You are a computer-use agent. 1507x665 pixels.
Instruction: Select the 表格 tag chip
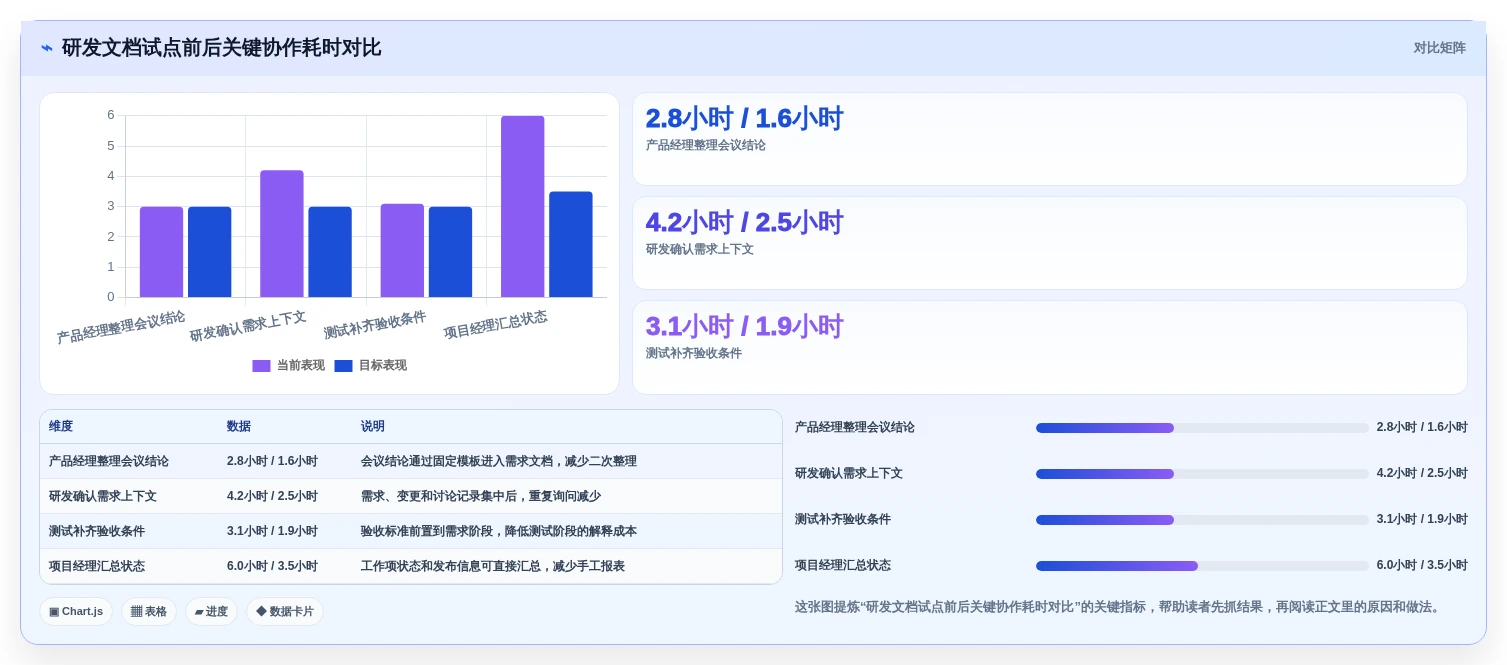pos(149,612)
